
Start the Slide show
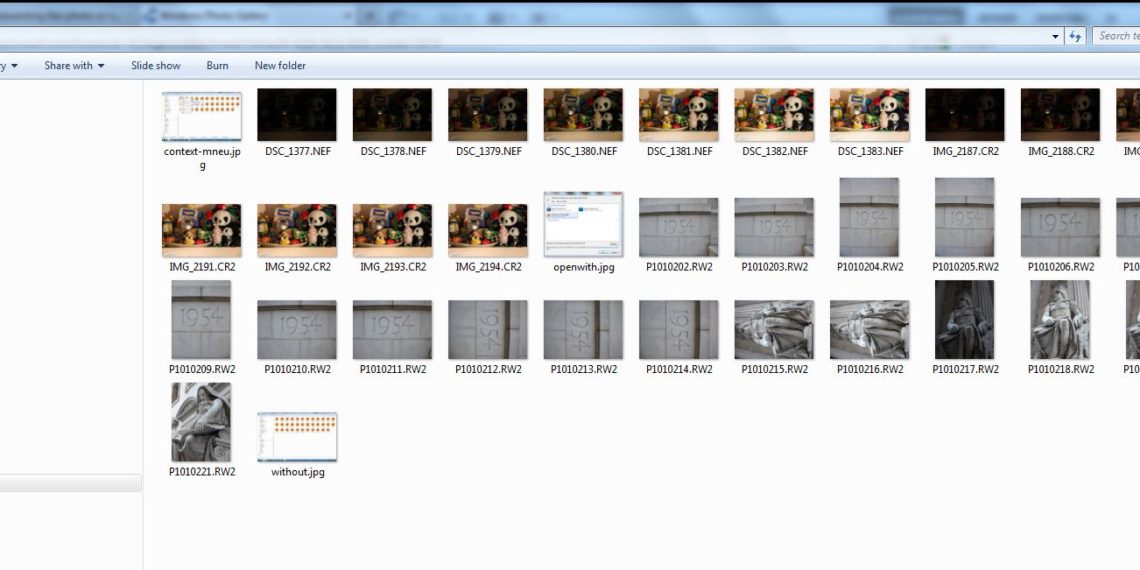156,65
